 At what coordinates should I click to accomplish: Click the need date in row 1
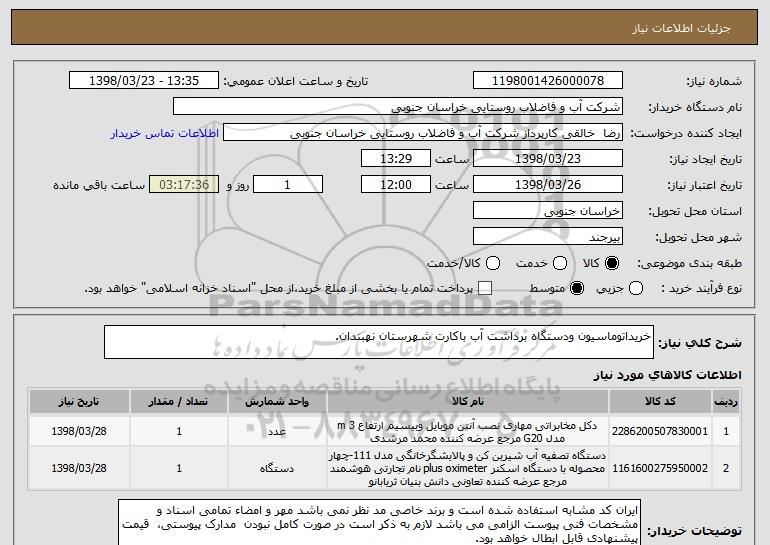pyautogui.click(x=79, y=431)
